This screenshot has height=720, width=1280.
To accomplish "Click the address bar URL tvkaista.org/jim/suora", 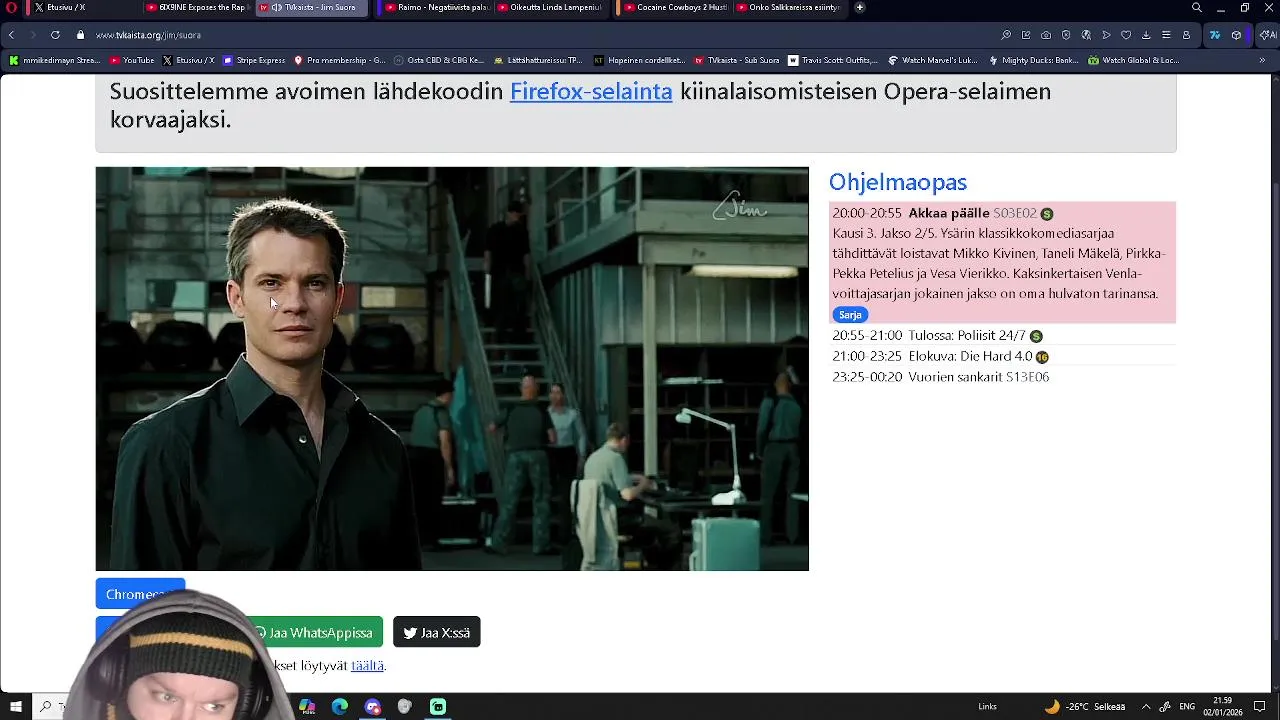I will 148,35.
